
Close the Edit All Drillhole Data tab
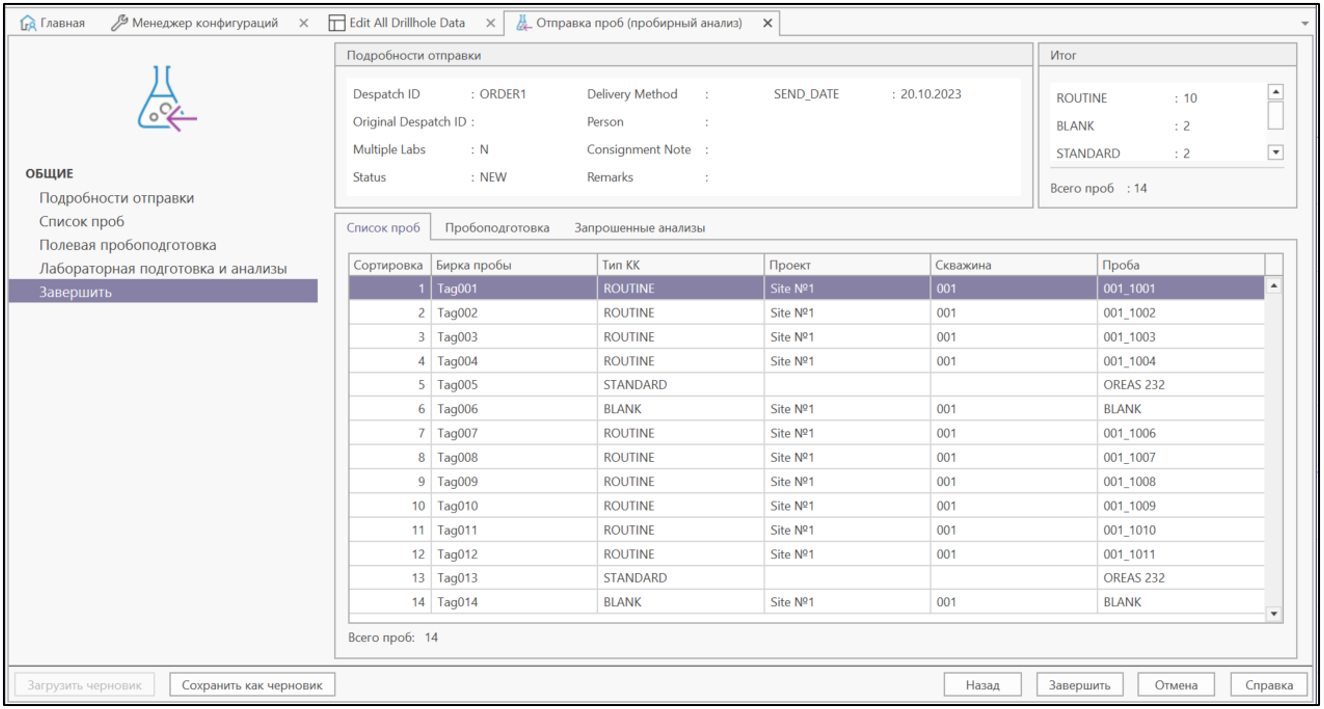tap(489, 23)
